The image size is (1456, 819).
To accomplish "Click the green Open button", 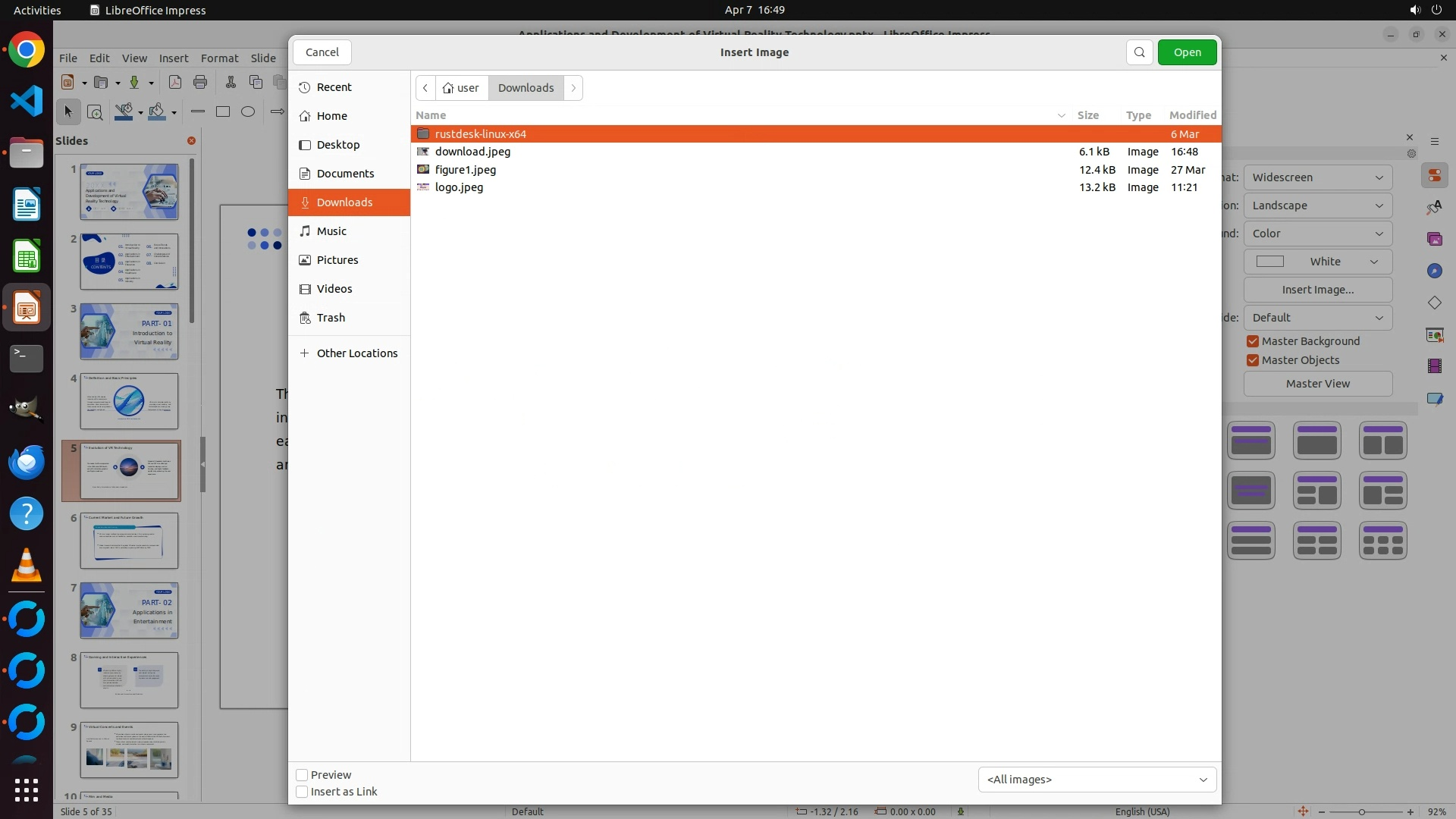I will pyautogui.click(x=1187, y=52).
